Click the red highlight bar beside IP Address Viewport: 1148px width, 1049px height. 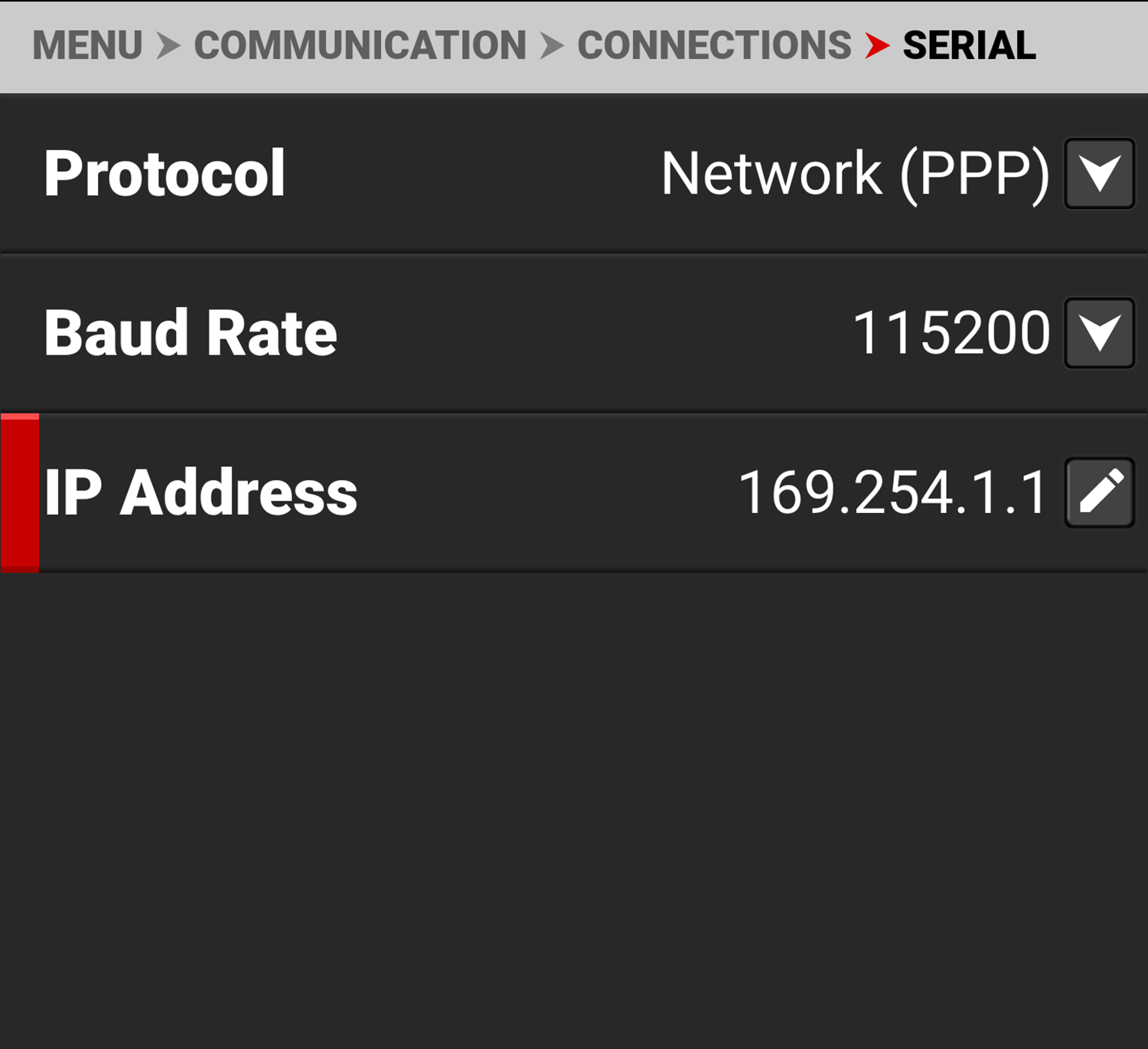point(20,492)
